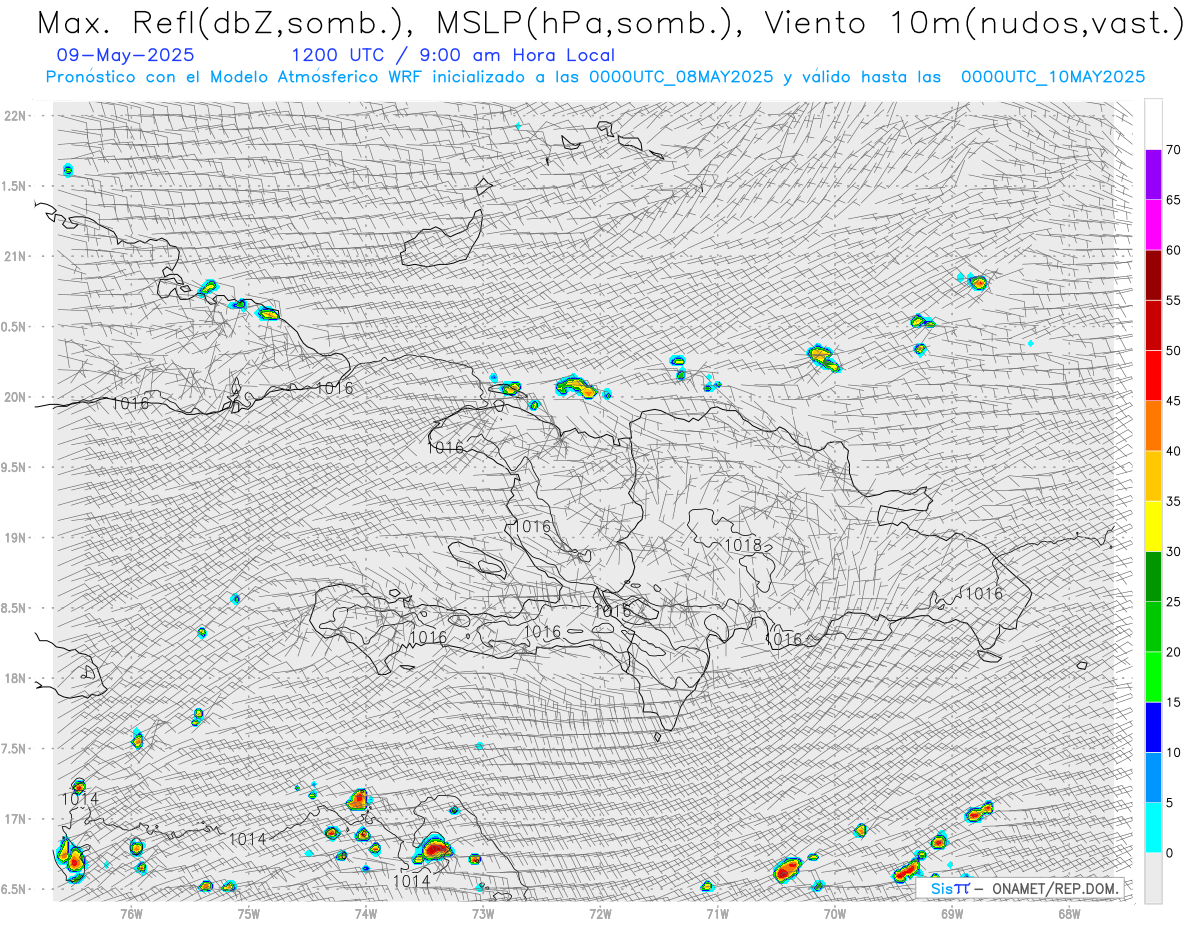
Task: Pick the dark blue 10-15 dBZ colorbar segment
Action: (x=1153, y=727)
